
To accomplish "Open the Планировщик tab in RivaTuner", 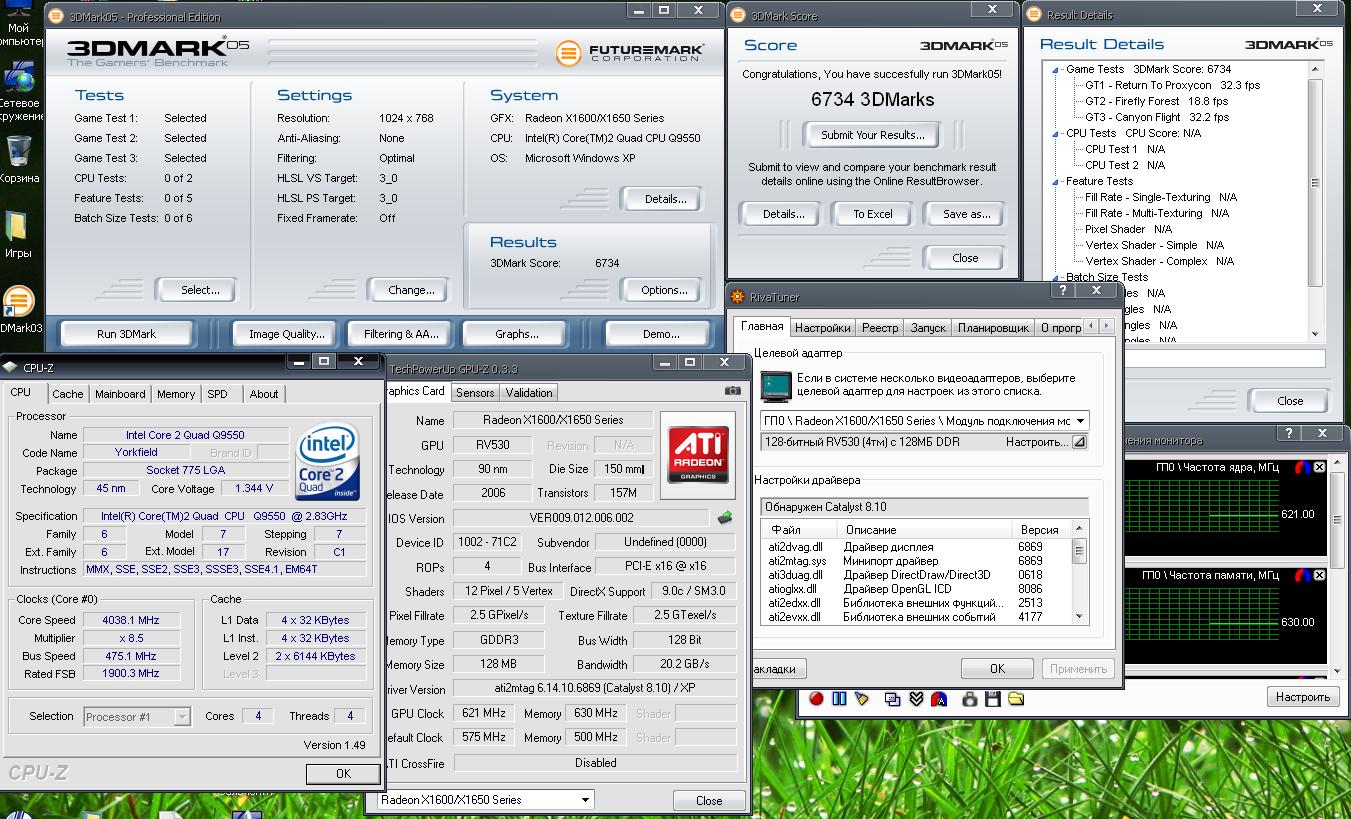I will [x=993, y=328].
